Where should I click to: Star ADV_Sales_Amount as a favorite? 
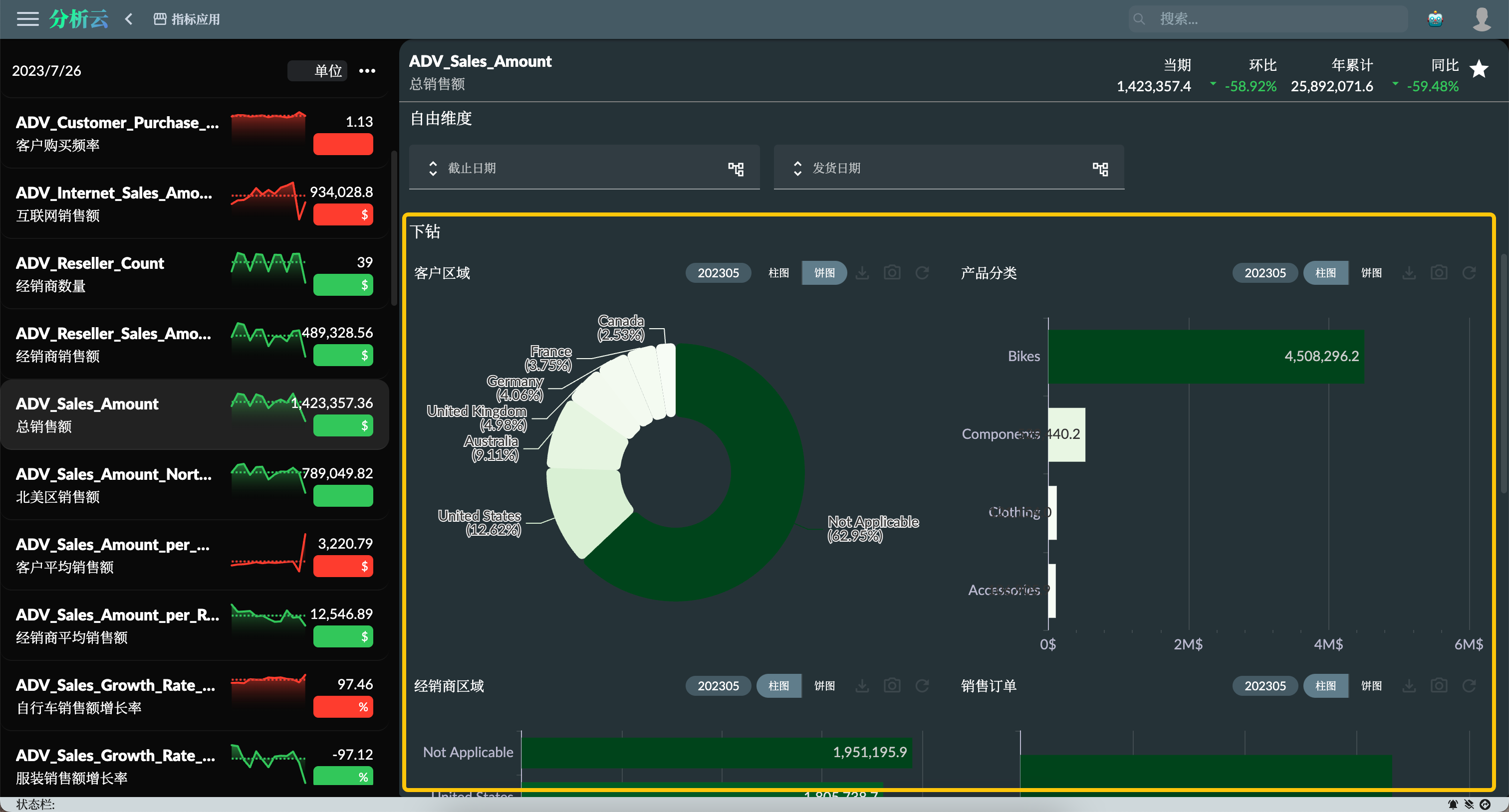click(1480, 69)
